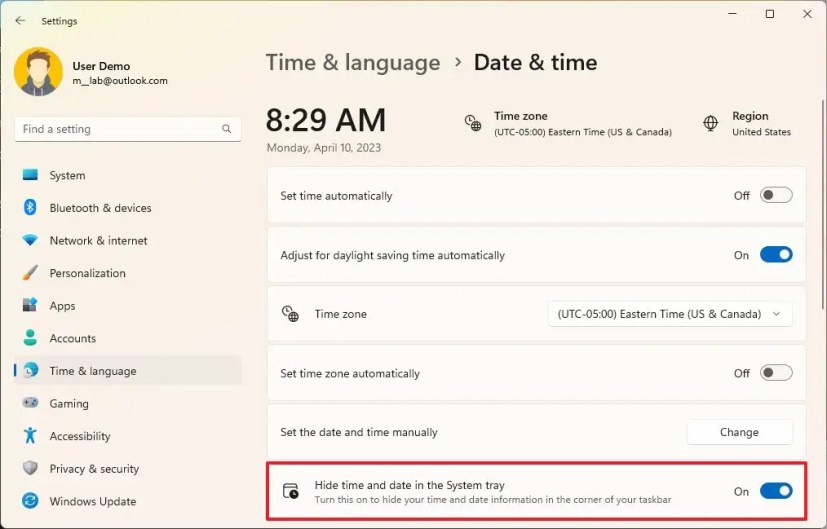The image size is (827, 529).
Task: Navigate to Accounts settings
Action: click(128, 338)
